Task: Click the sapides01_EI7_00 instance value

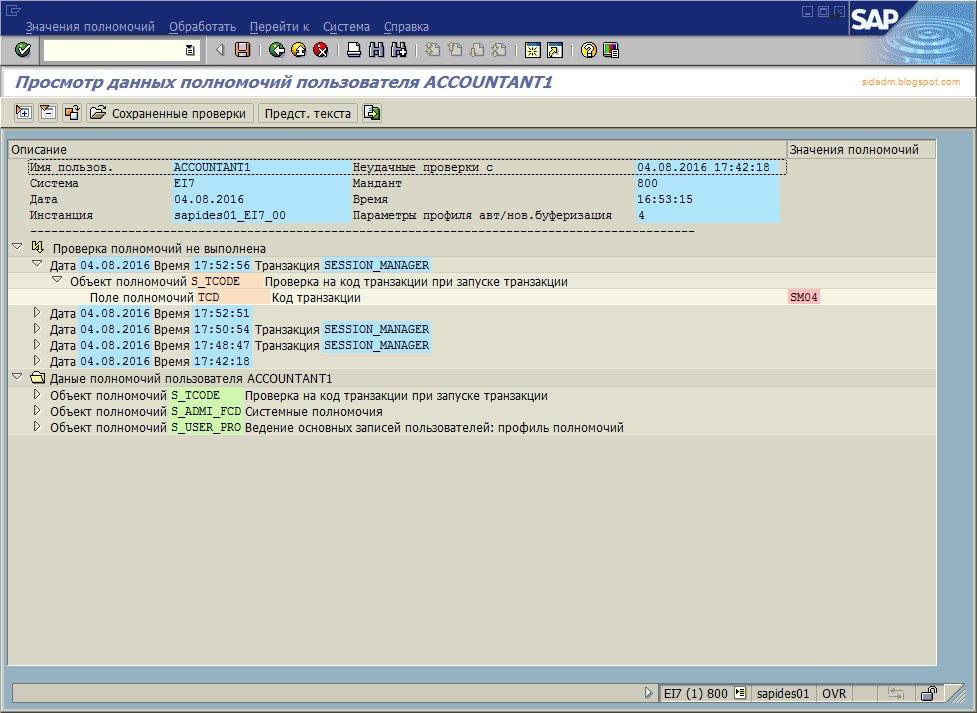Action: point(230,215)
